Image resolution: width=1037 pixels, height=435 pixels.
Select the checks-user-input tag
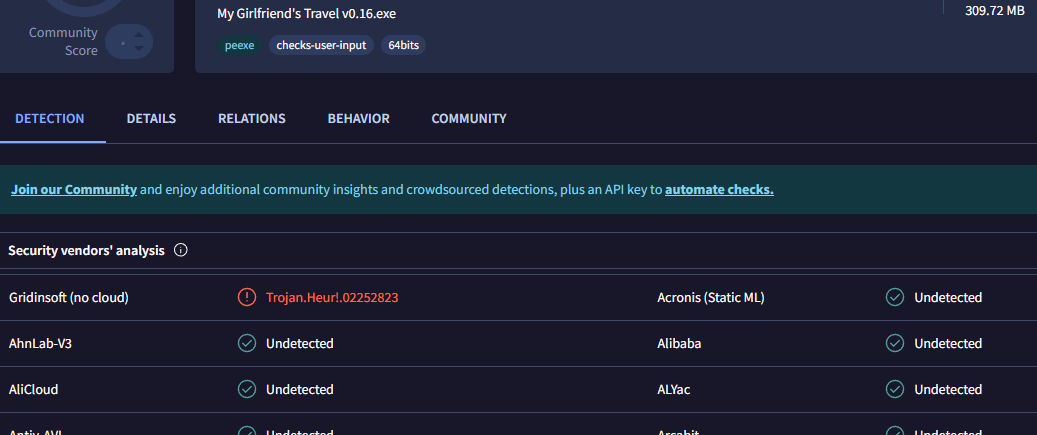(x=321, y=45)
